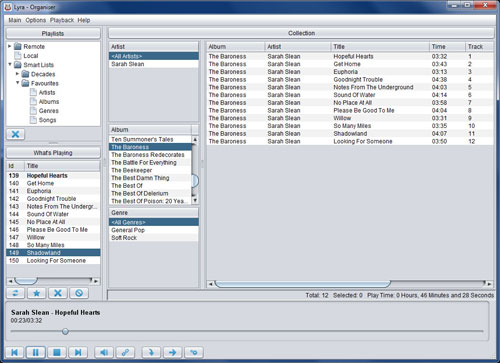Open the Help menu
Image resolution: width=500 pixels, height=363 pixels.
coord(84,20)
